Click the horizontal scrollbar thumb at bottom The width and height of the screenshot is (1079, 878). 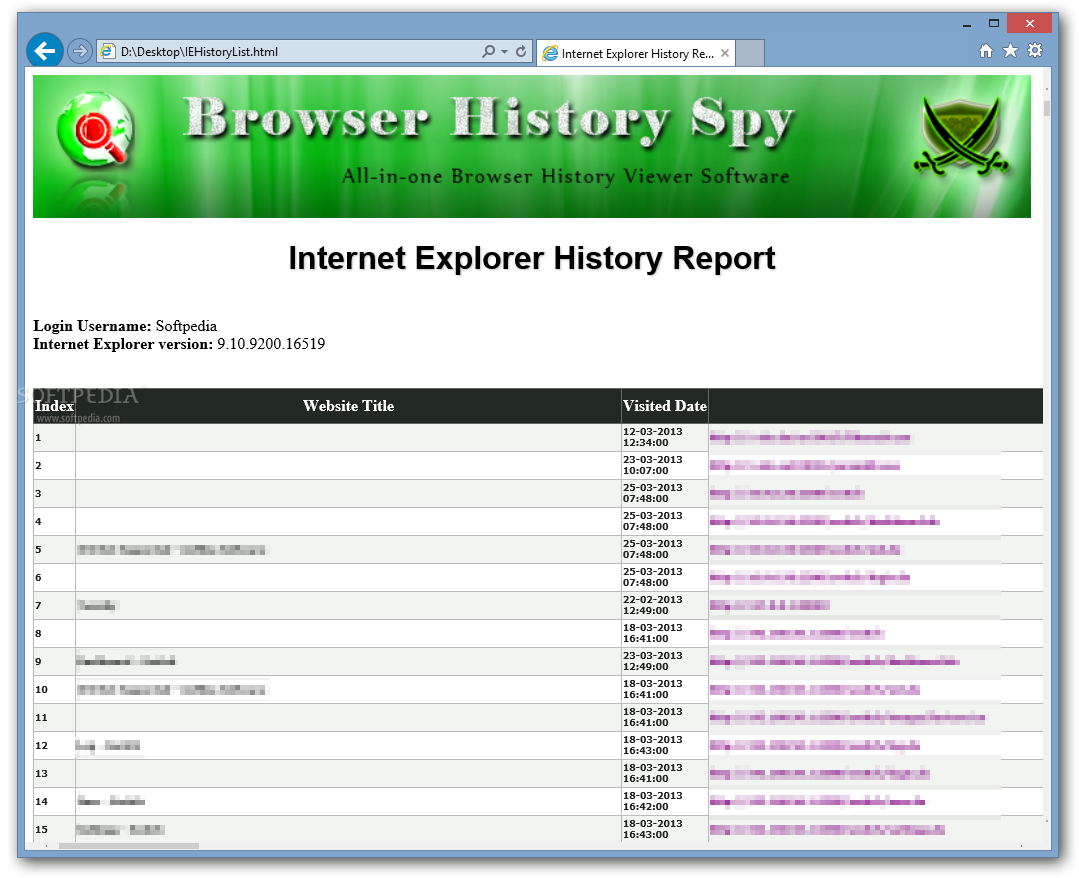(129, 846)
